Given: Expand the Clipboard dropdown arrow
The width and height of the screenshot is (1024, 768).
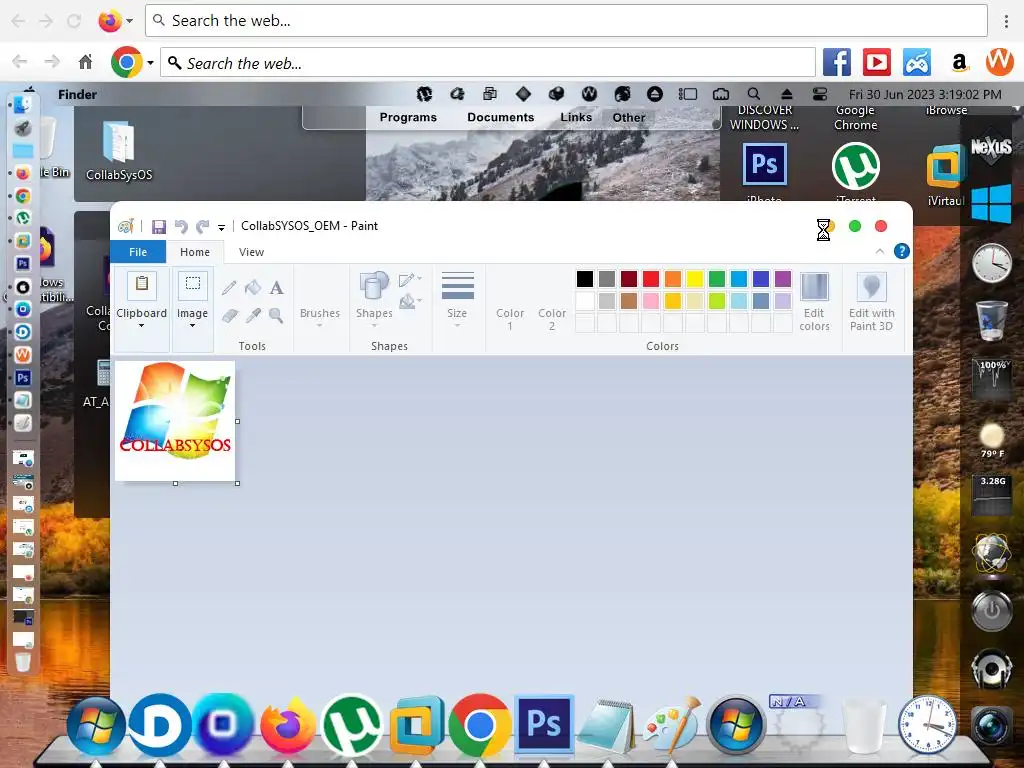Looking at the screenshot, I should tap(141, 325).
